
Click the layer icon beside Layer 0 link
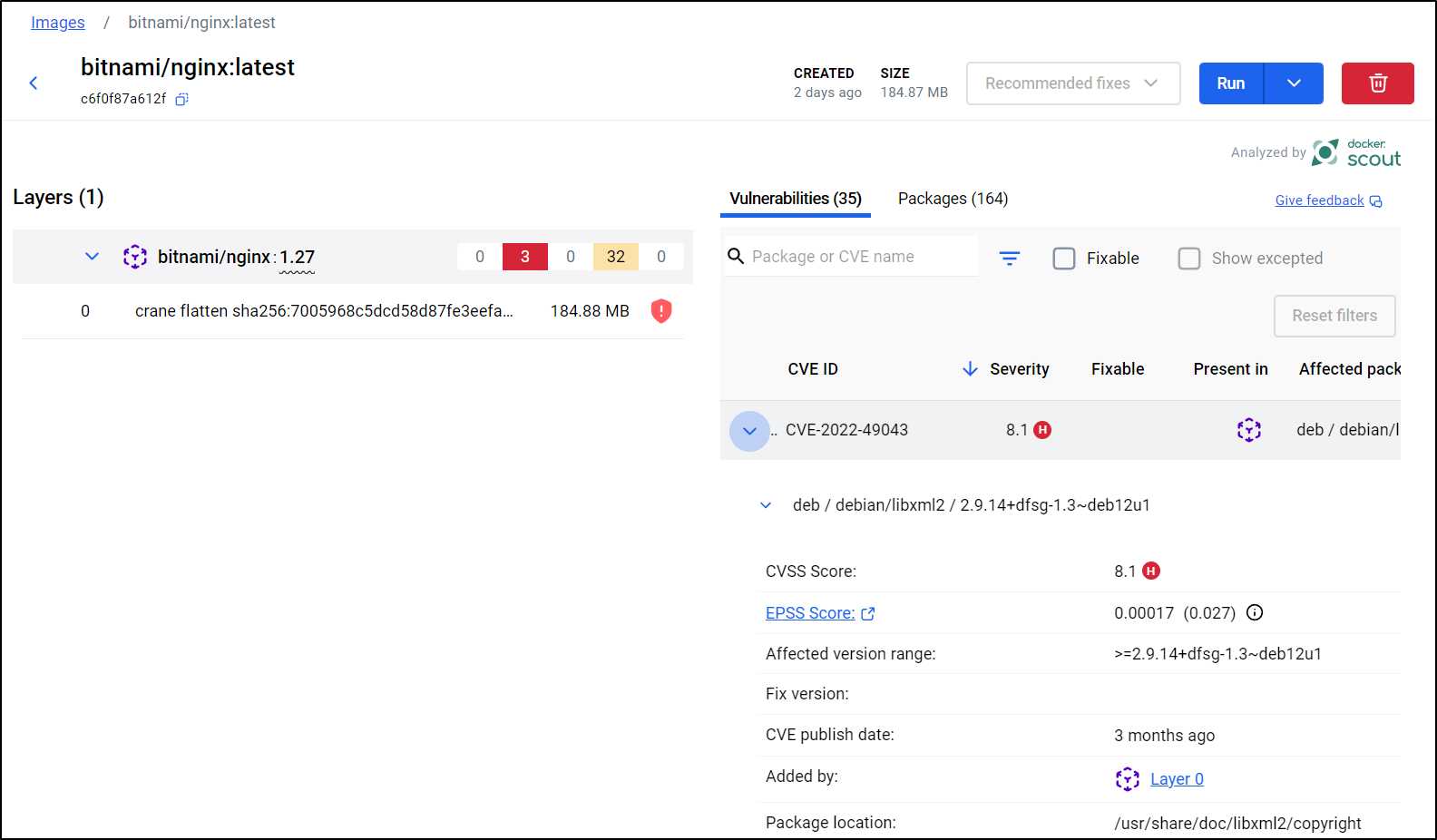tap(1128, 779)
